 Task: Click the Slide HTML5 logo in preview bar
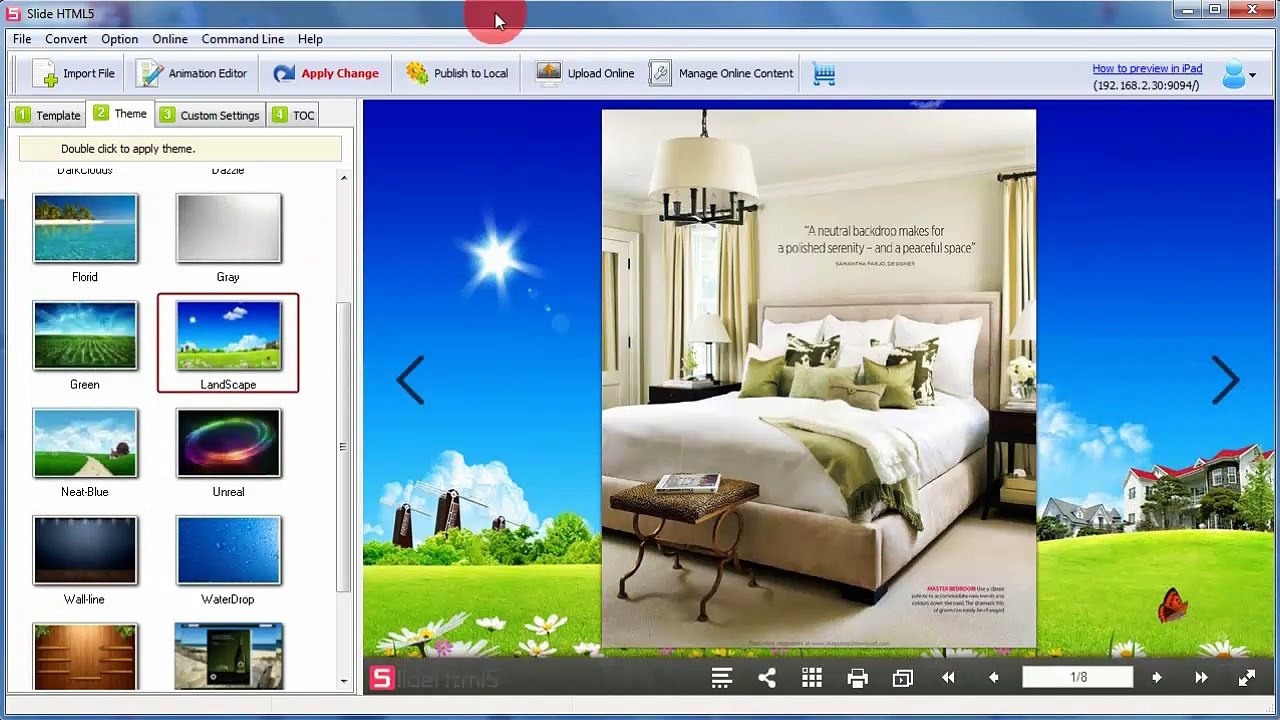pos(434,679)
